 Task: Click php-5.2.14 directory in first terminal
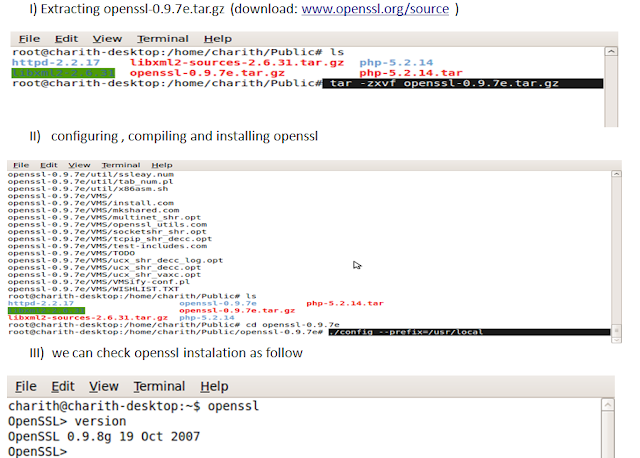[x=396, y=62]
